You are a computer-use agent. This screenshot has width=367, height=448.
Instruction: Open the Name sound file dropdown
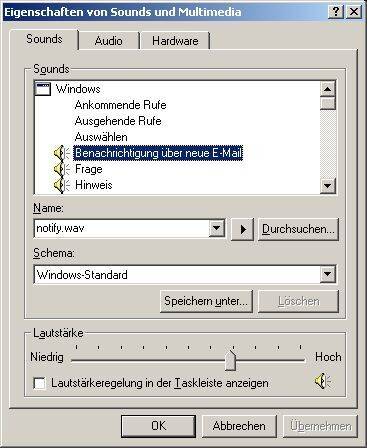pos(217,229)
